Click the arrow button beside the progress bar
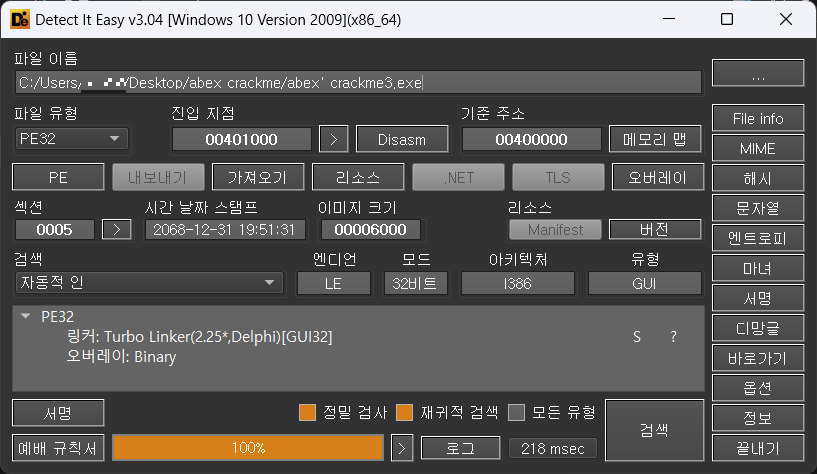This screenshot has width=817, height=474. (401, 448)
